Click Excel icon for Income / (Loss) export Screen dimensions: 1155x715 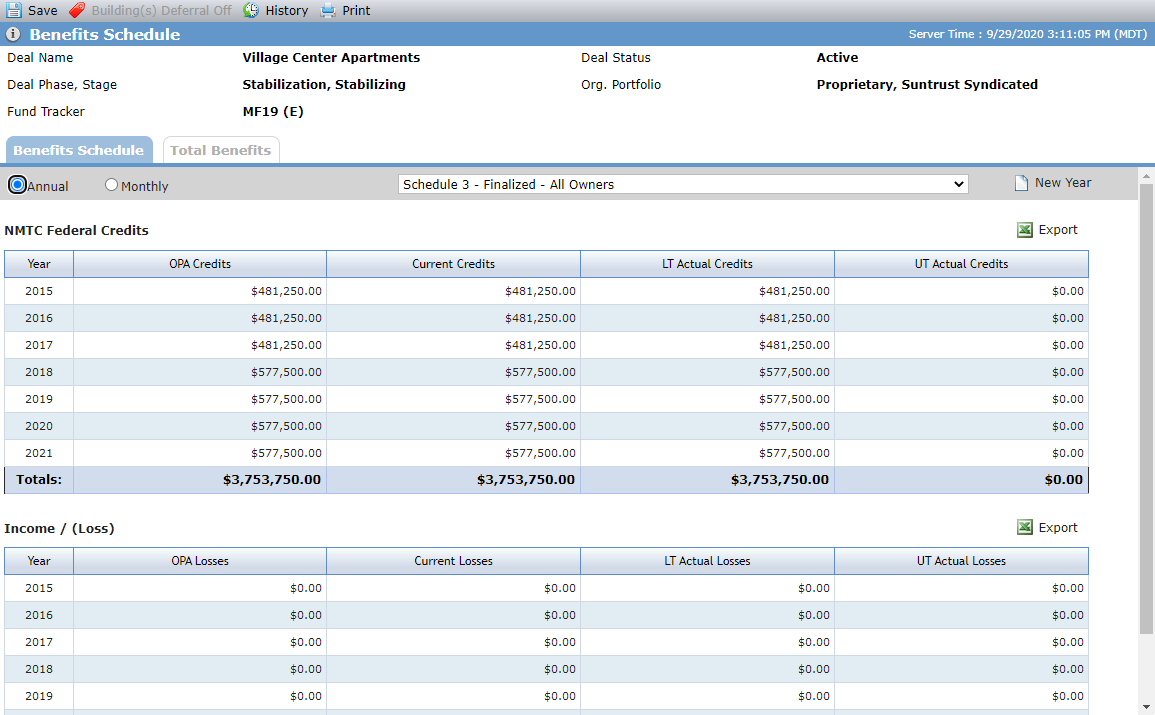tap(1025, 527)
